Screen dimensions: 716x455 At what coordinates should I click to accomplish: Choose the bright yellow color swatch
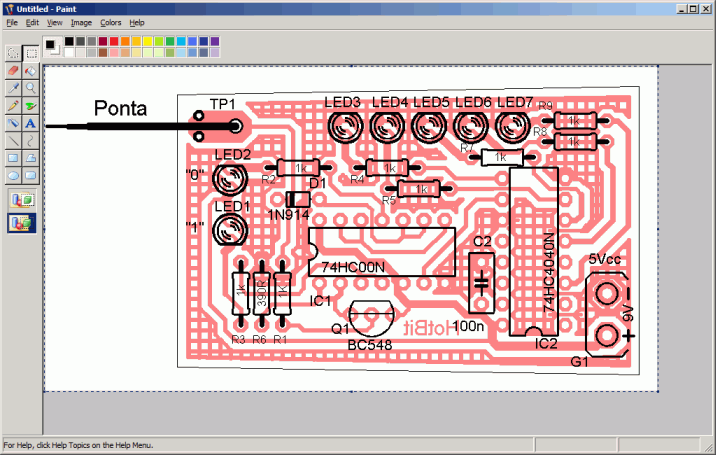click(x=147, y=42)
